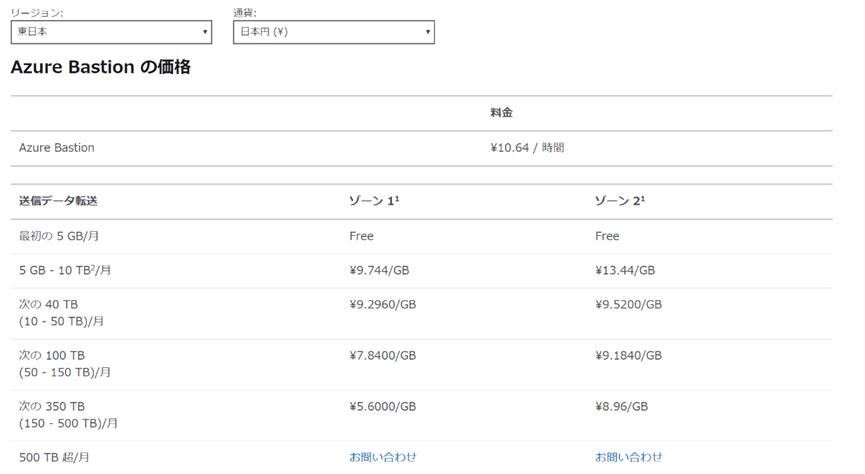Viewport: 865px width, 474px height.
Task: Select the 次の 350 TB row label
Action: pos(68,414)
